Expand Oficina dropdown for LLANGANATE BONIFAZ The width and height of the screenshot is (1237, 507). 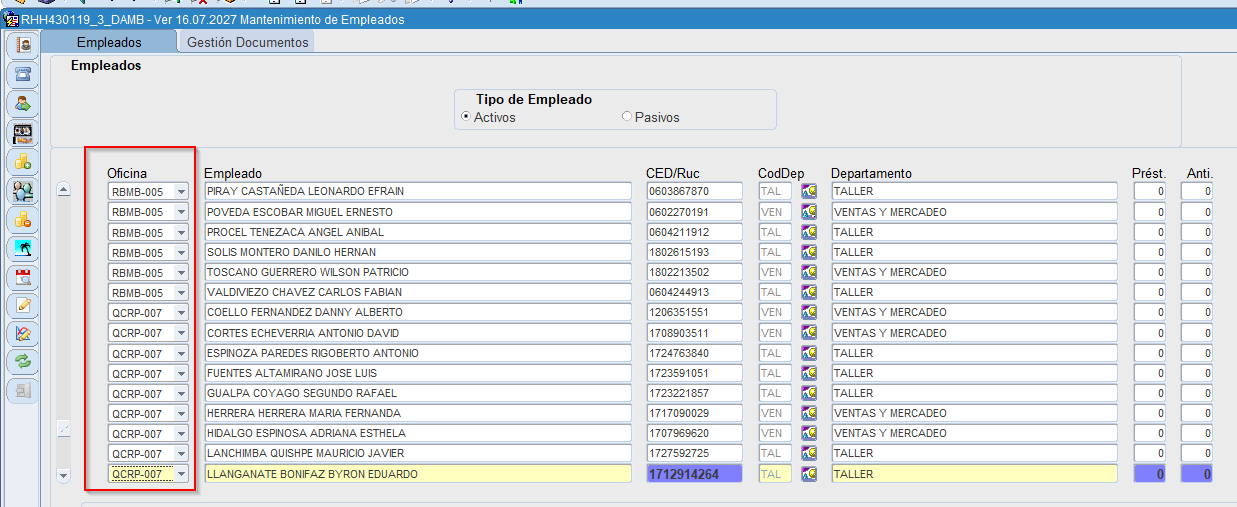coord(181,474)
